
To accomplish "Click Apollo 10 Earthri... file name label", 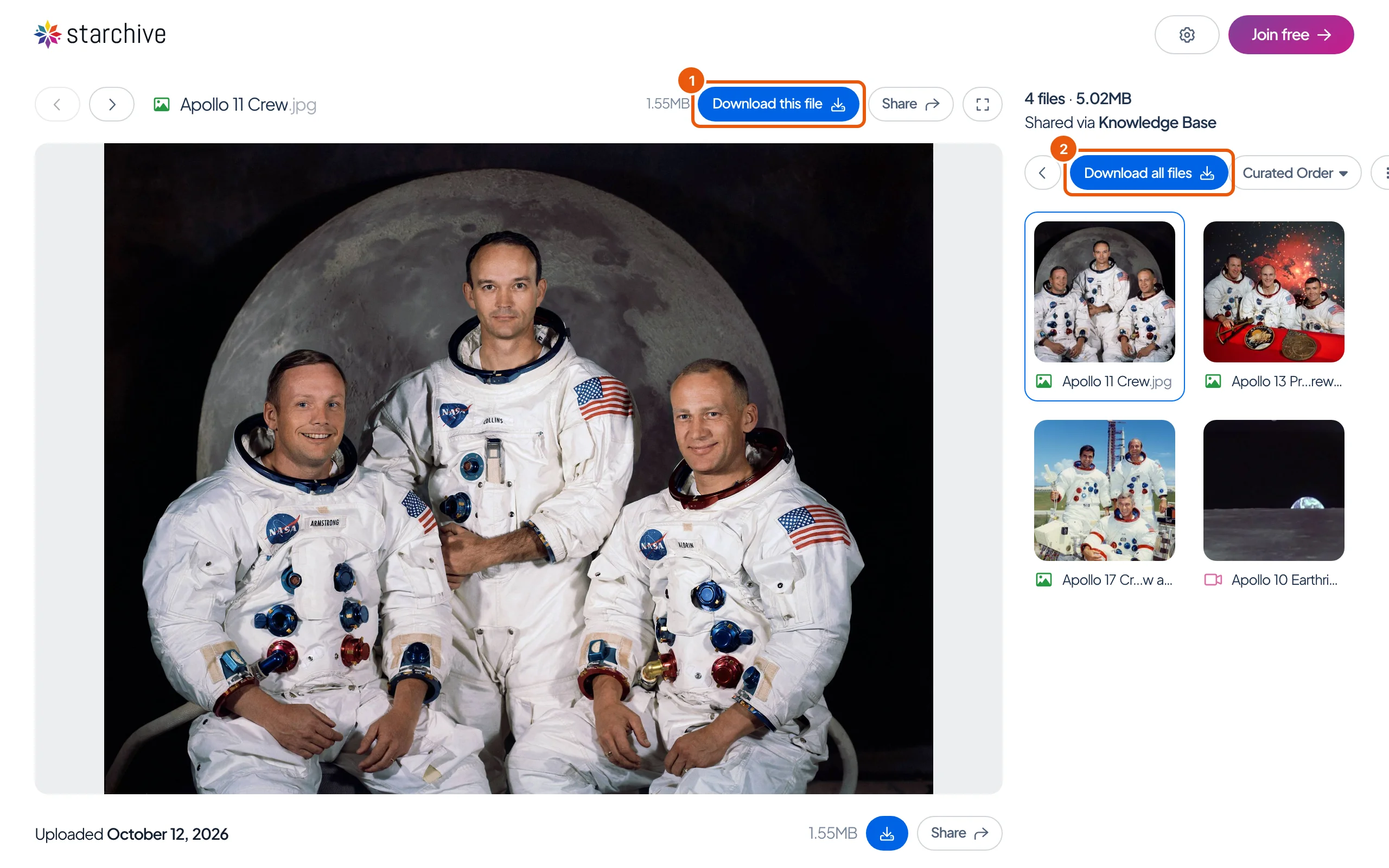I will click(x=1284, y=580).
